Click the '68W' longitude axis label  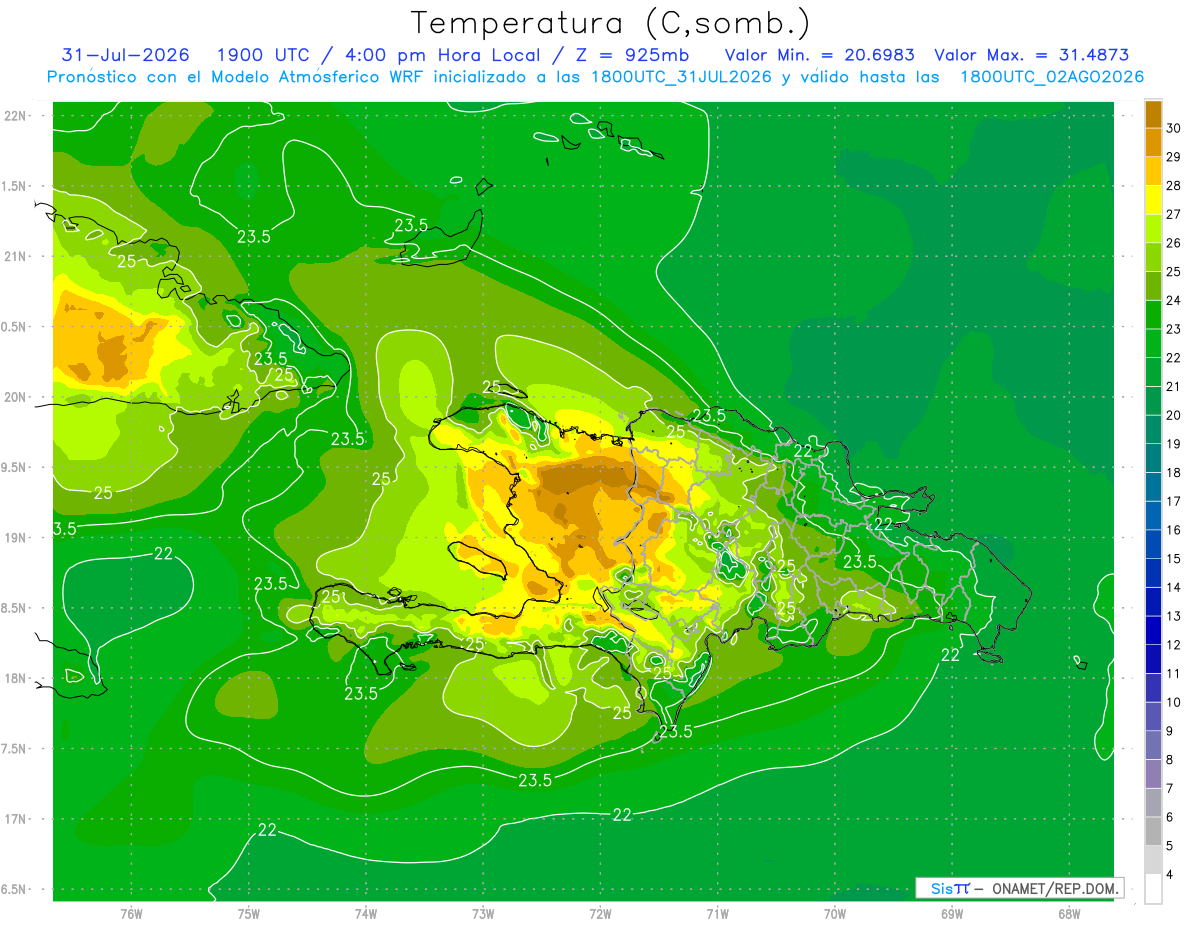tap(1069, 914)
